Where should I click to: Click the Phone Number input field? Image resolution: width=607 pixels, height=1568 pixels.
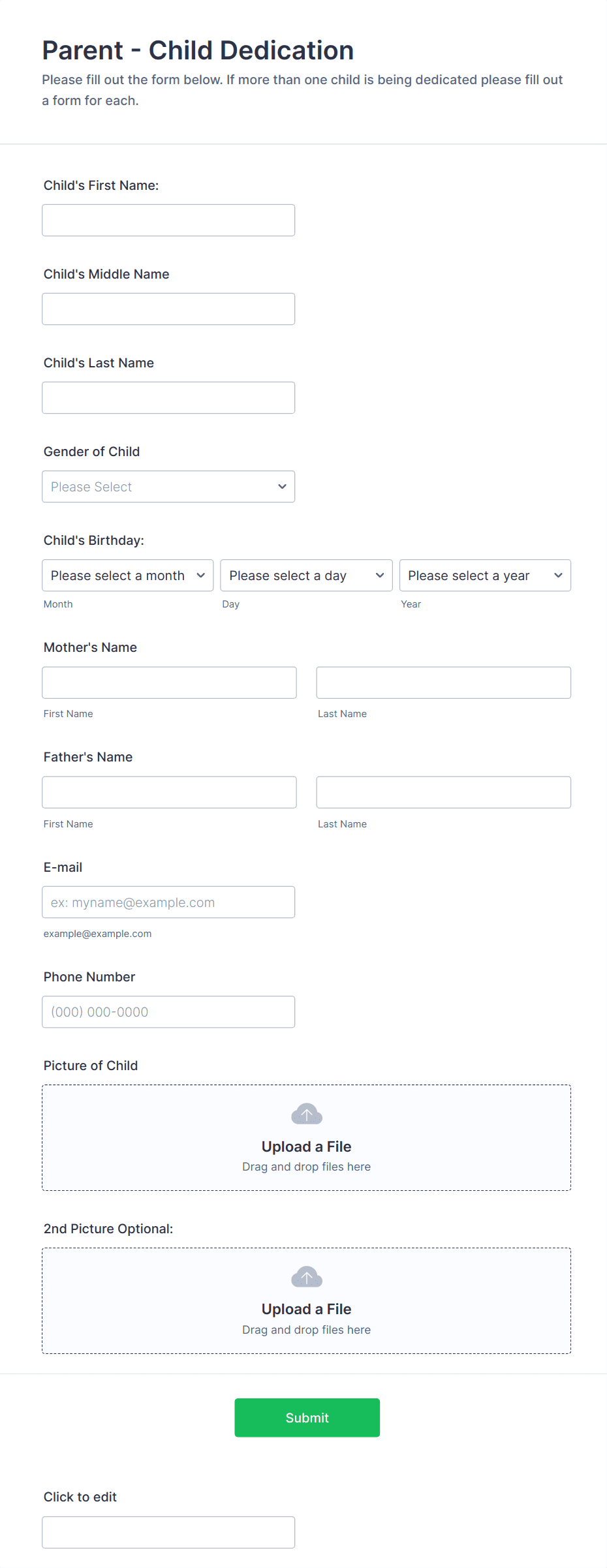[168, 1011]
